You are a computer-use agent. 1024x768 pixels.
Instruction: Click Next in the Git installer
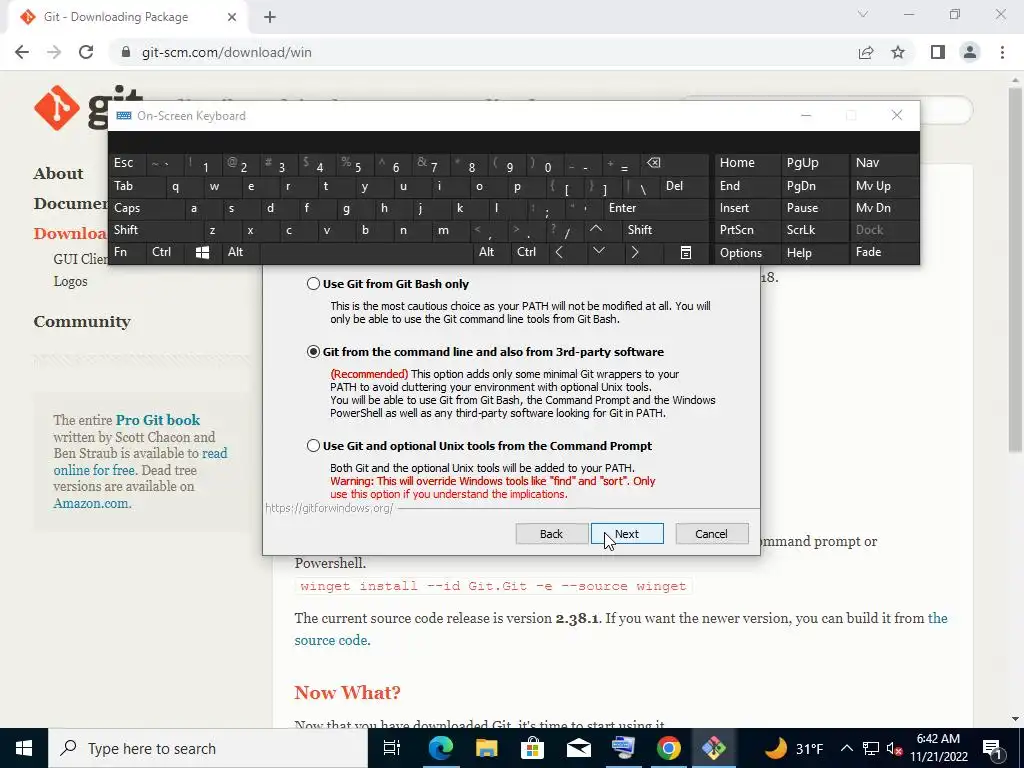pyautogui.click(x=627, y=534)
